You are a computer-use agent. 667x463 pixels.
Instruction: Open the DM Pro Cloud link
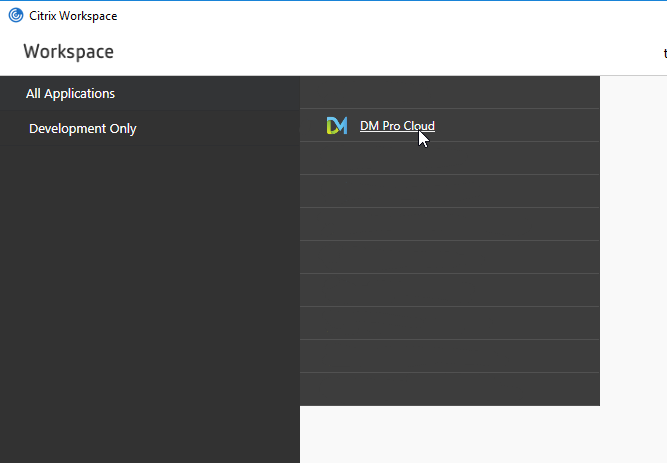pyautogui.click(x=397, y=126)
